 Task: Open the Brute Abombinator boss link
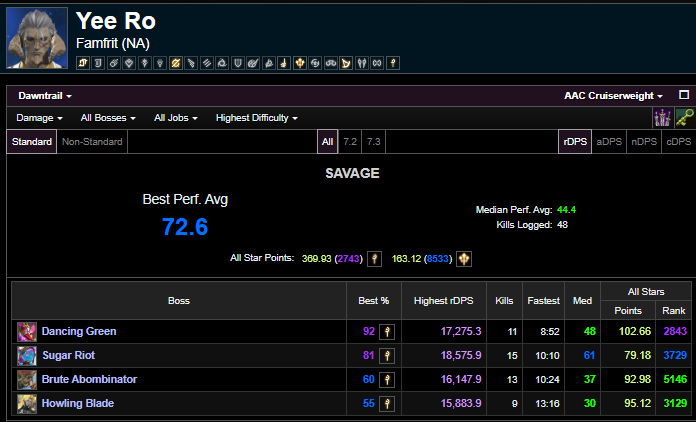point(89,379)
